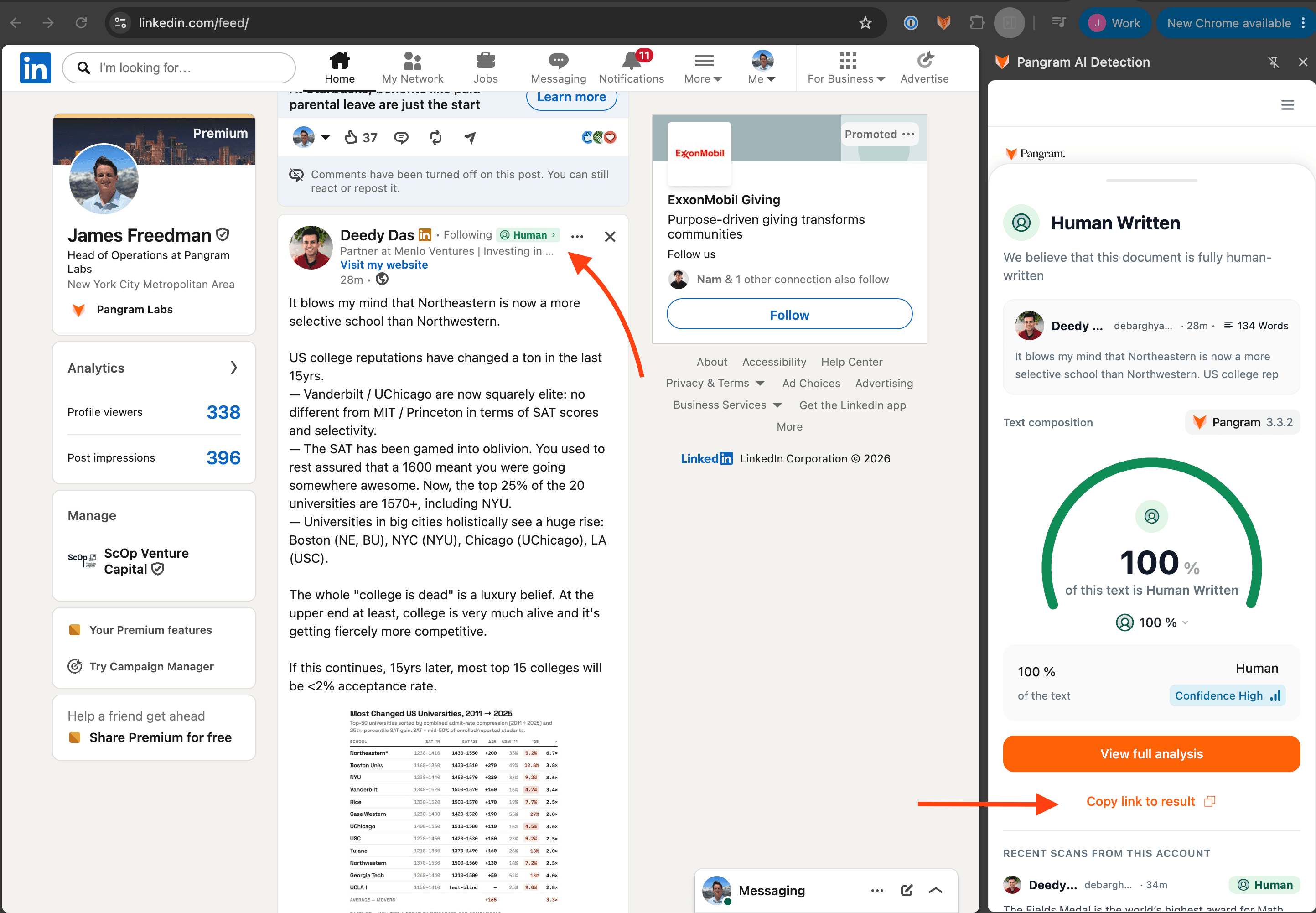Open the Home tab in LinkedIn
This screenshot has width=1316, height=913.
(340, 67)
